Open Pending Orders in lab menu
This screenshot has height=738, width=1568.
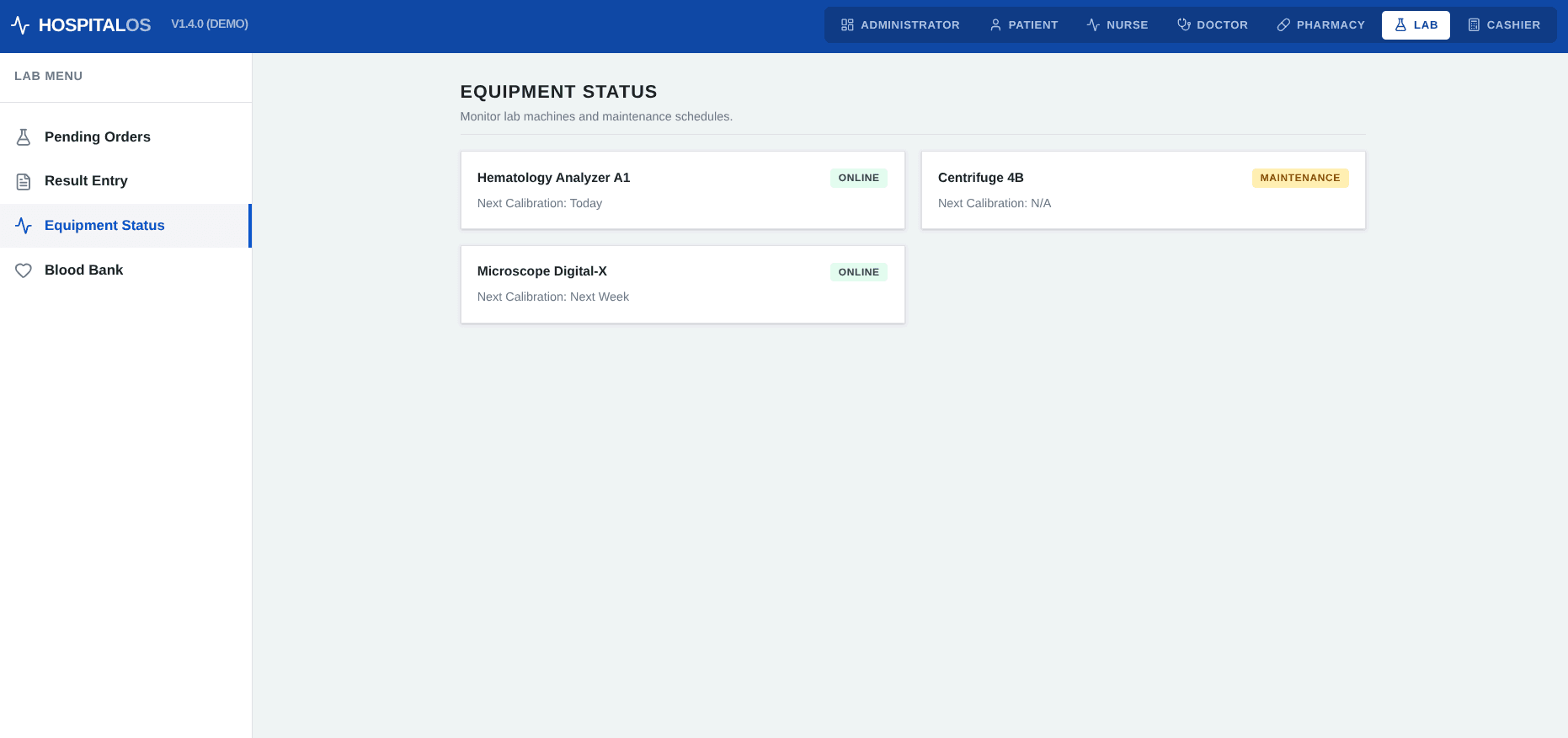[125, 137]
